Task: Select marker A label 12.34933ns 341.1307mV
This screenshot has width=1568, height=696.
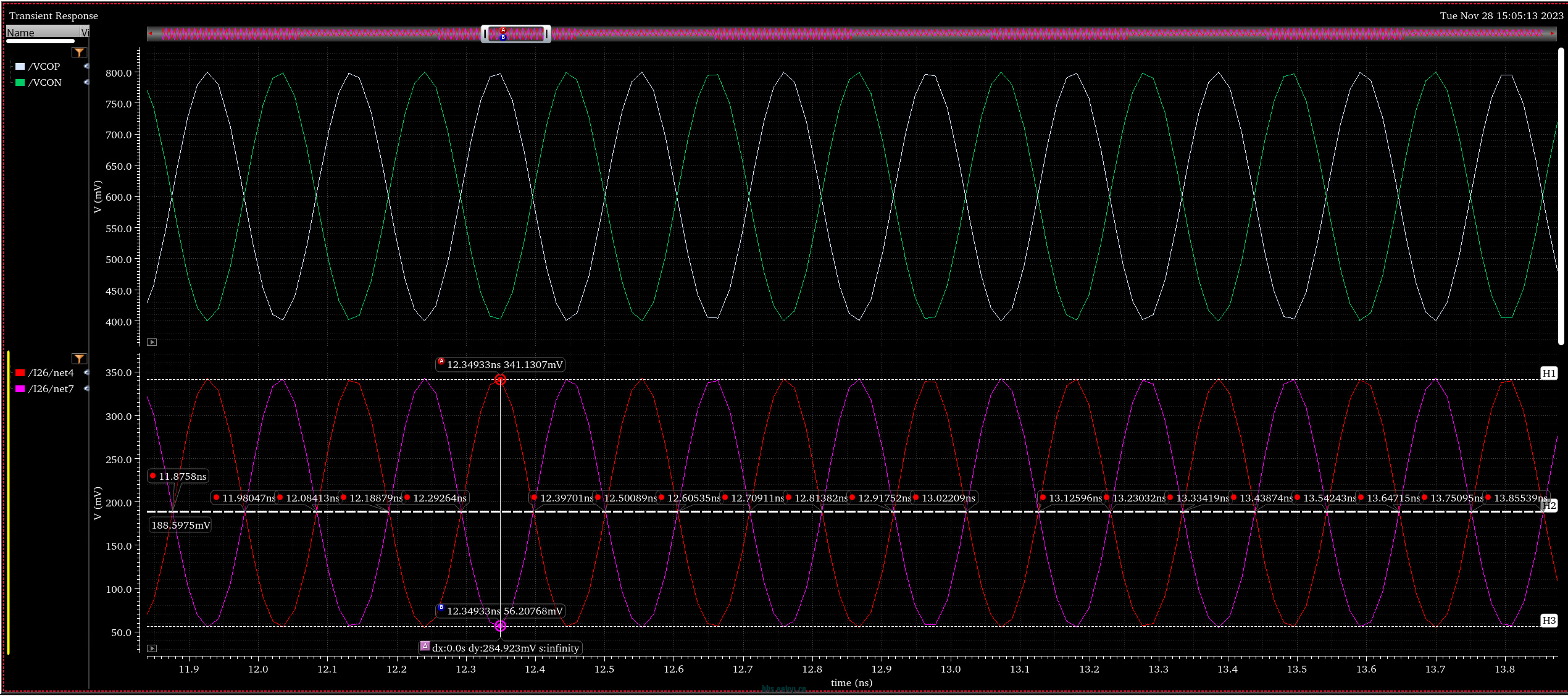Action: coord(501,364)
